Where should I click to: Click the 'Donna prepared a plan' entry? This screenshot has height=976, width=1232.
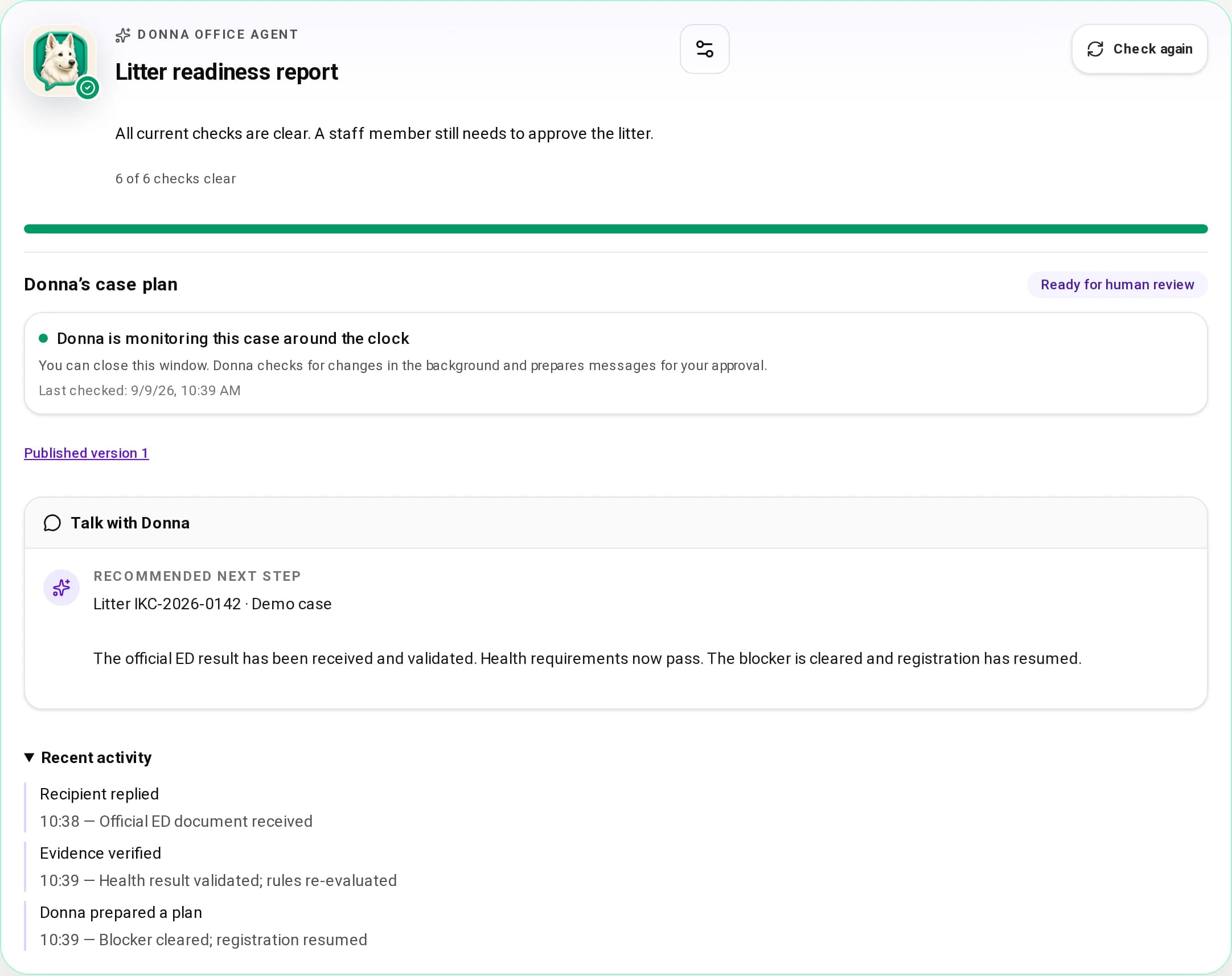(x=121, y=913)
